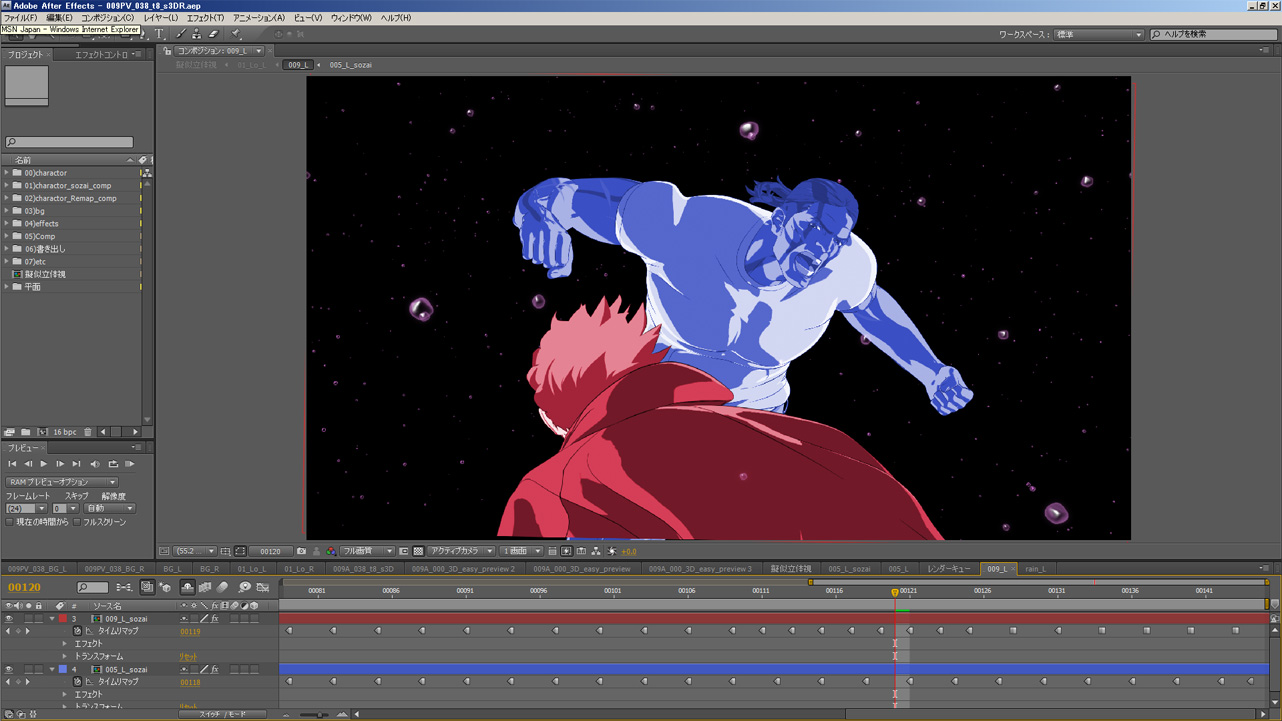Mute audio in Preview panel

pos(95,464)
